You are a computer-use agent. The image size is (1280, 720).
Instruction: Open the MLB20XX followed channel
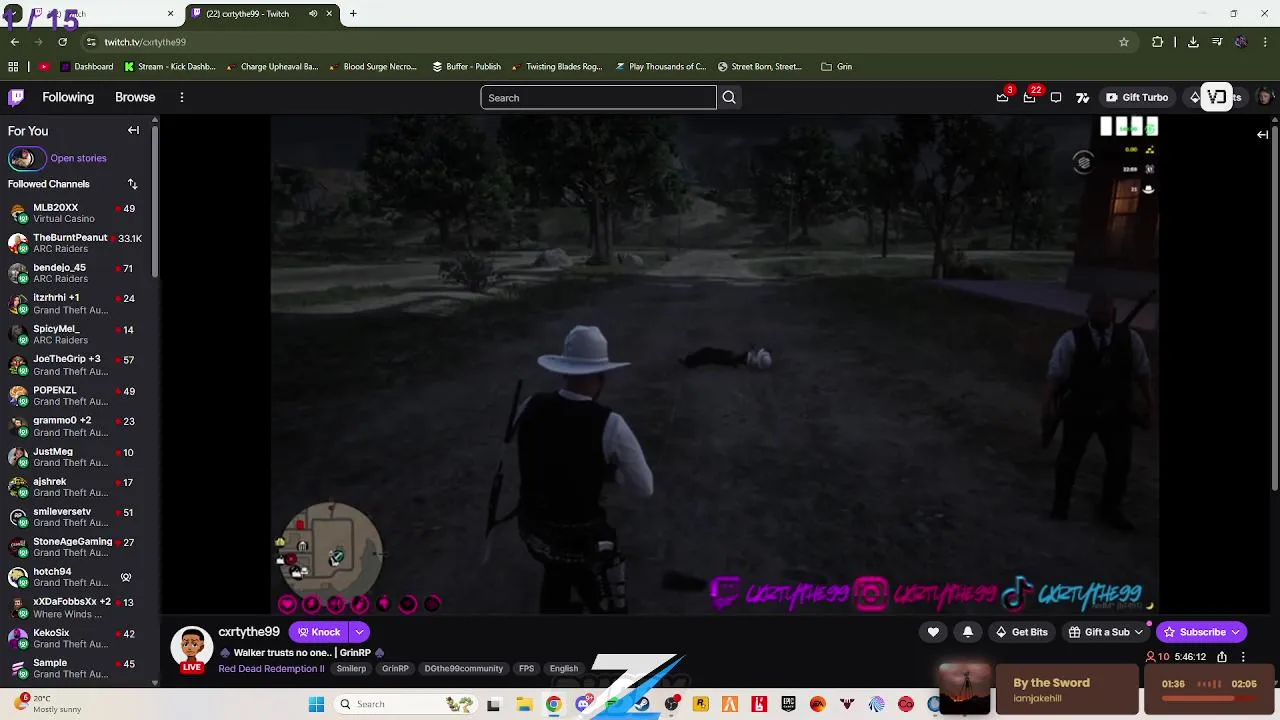pyautogui.click(x=76, y=213)
